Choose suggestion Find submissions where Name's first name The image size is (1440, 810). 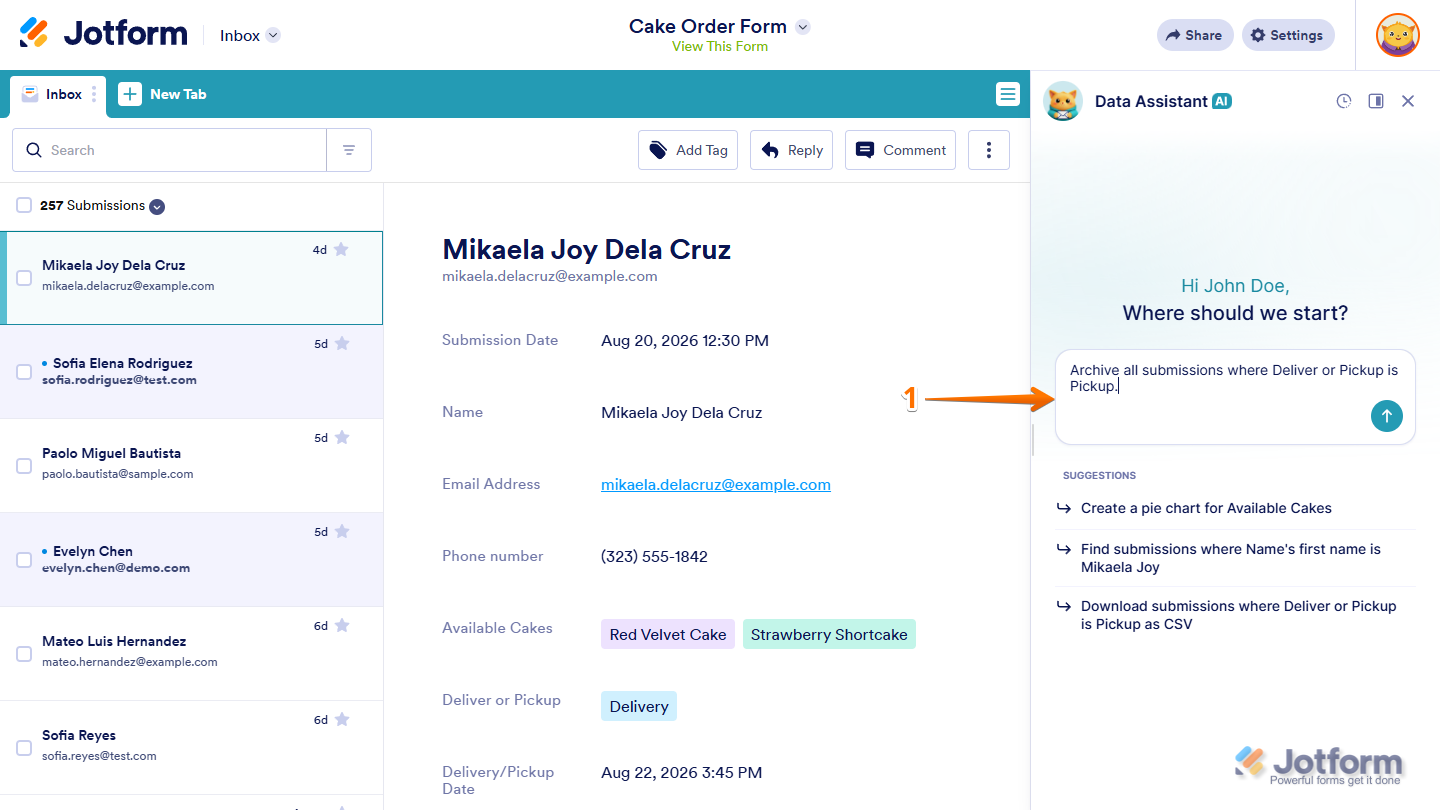(x=1235, y=558)
